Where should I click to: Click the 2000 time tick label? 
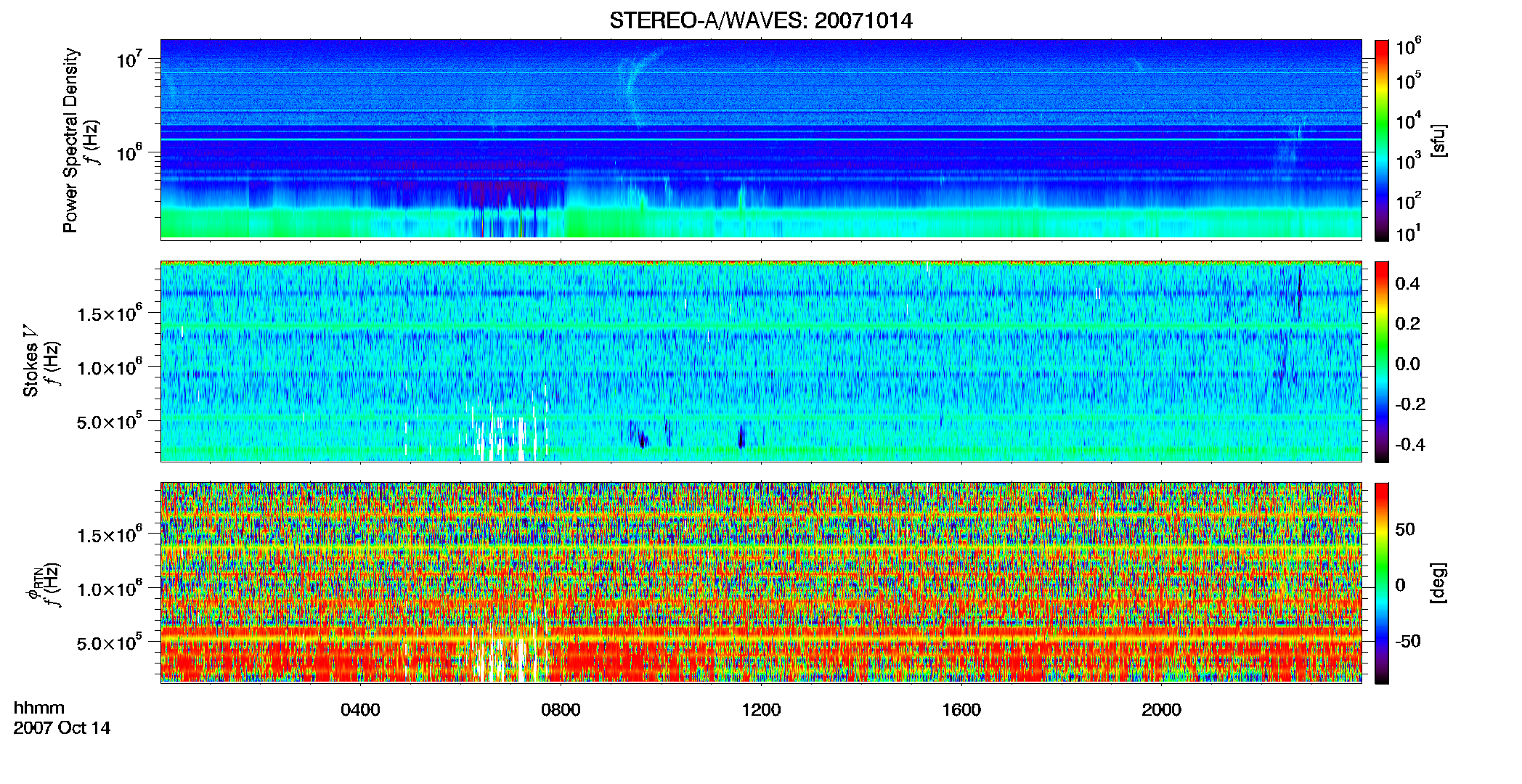(1161, 710)
